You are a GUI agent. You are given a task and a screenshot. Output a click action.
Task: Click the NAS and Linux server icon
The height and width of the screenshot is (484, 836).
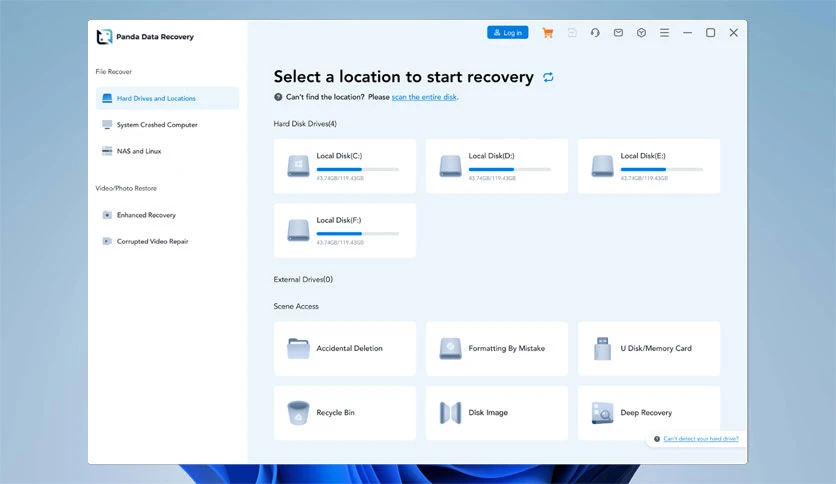(x=107, y=151)
